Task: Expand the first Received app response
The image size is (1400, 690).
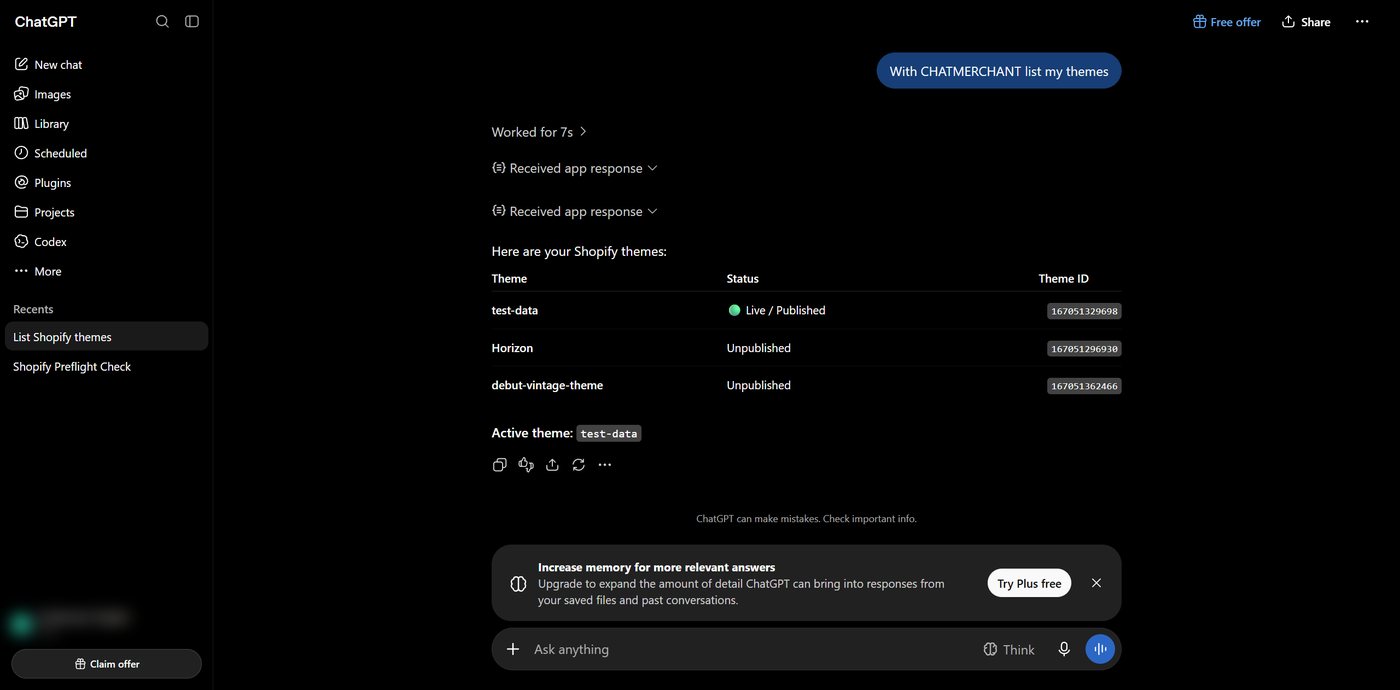Action: click(x=575, y=168)
